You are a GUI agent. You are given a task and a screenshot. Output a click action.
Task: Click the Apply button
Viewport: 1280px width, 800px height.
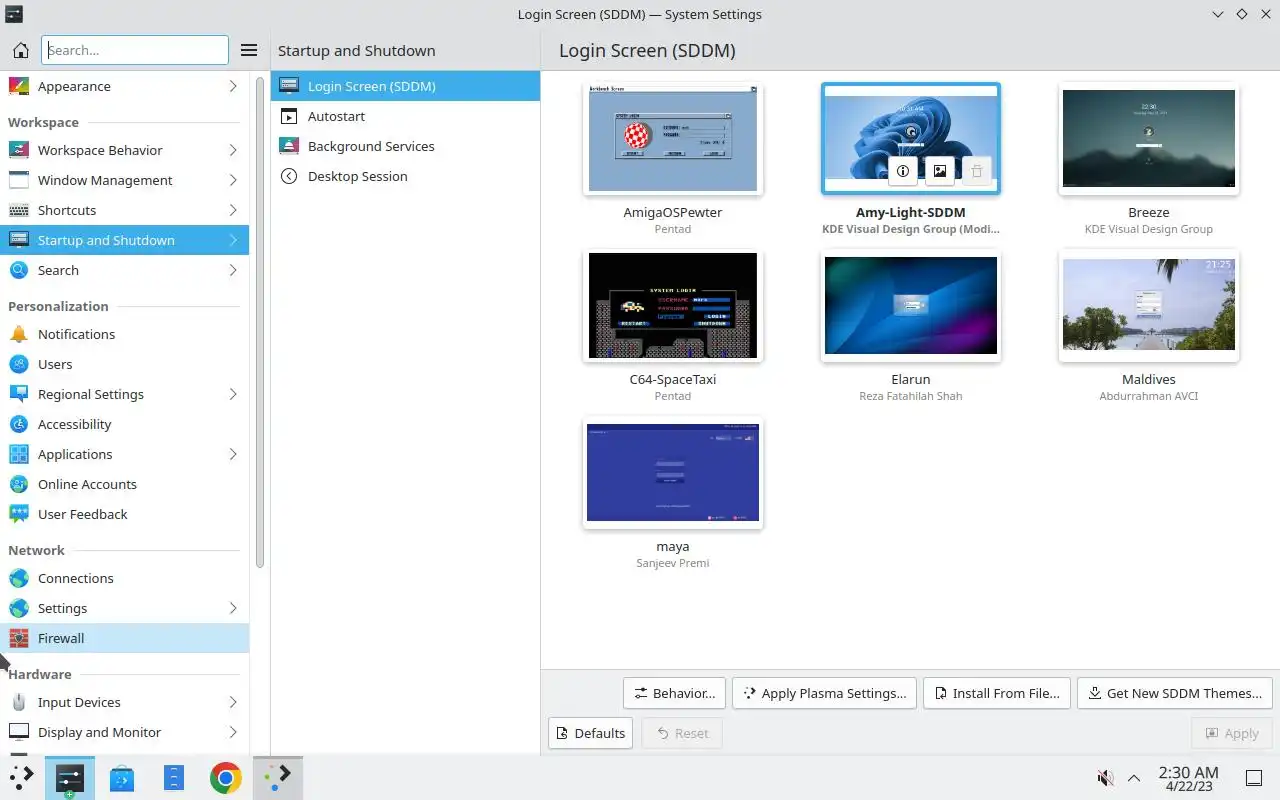coord(1232,733)
